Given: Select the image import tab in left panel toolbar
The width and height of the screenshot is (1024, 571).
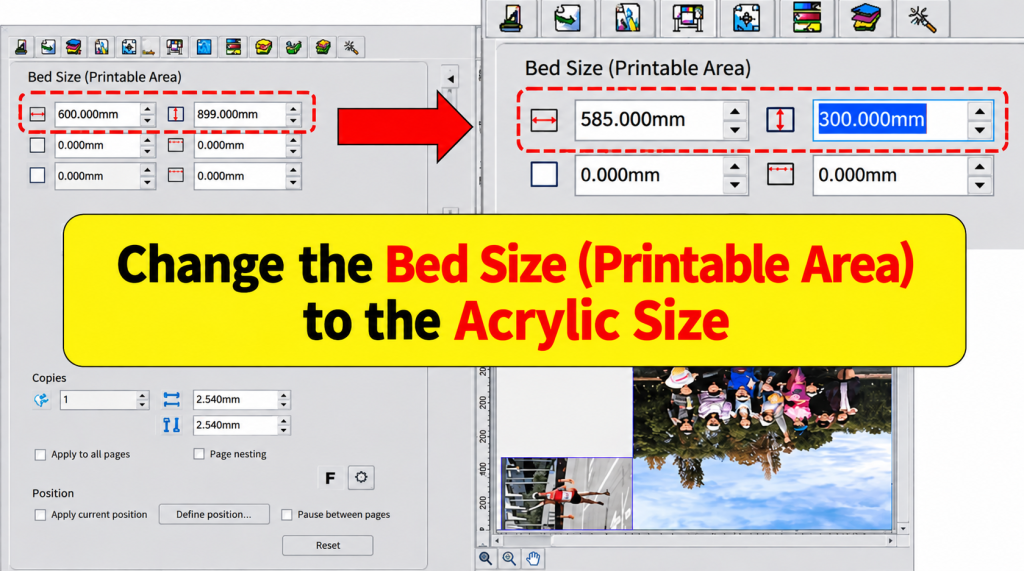Looking at the screenshot, I should click(48, 47).
